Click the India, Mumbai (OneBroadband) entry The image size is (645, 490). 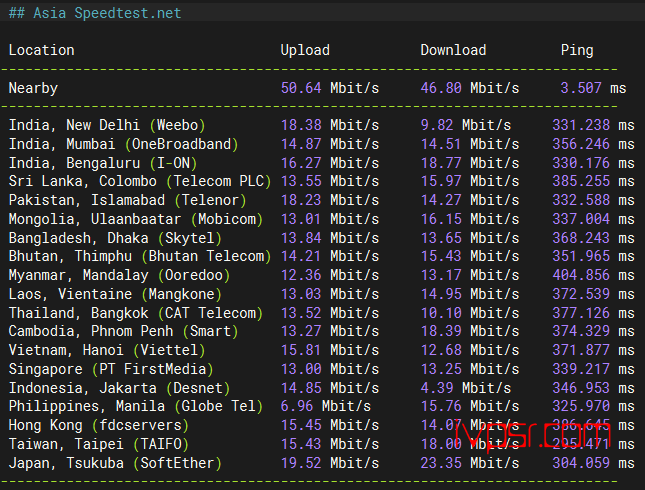tap(123, 144)
